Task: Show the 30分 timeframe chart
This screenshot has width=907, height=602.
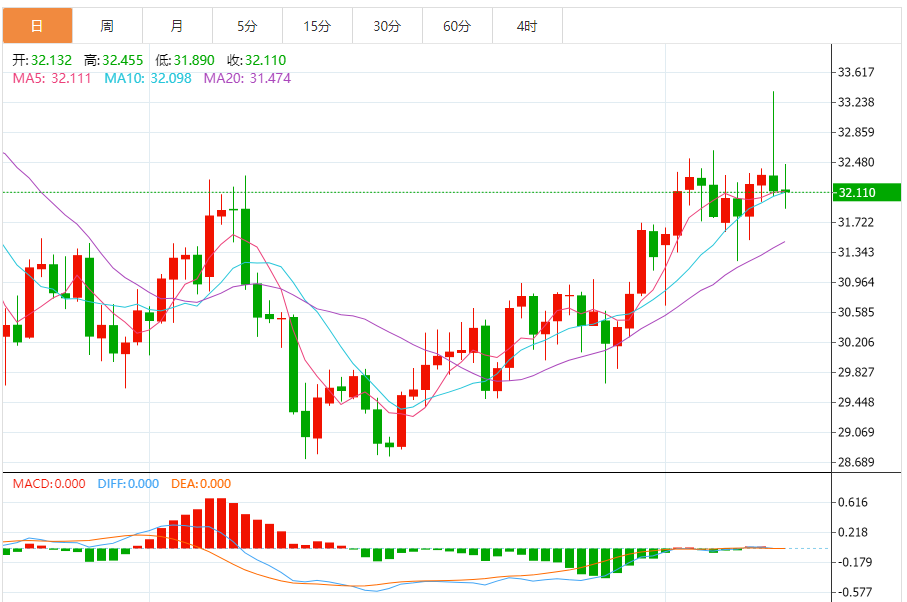Action: coord(388,25)
